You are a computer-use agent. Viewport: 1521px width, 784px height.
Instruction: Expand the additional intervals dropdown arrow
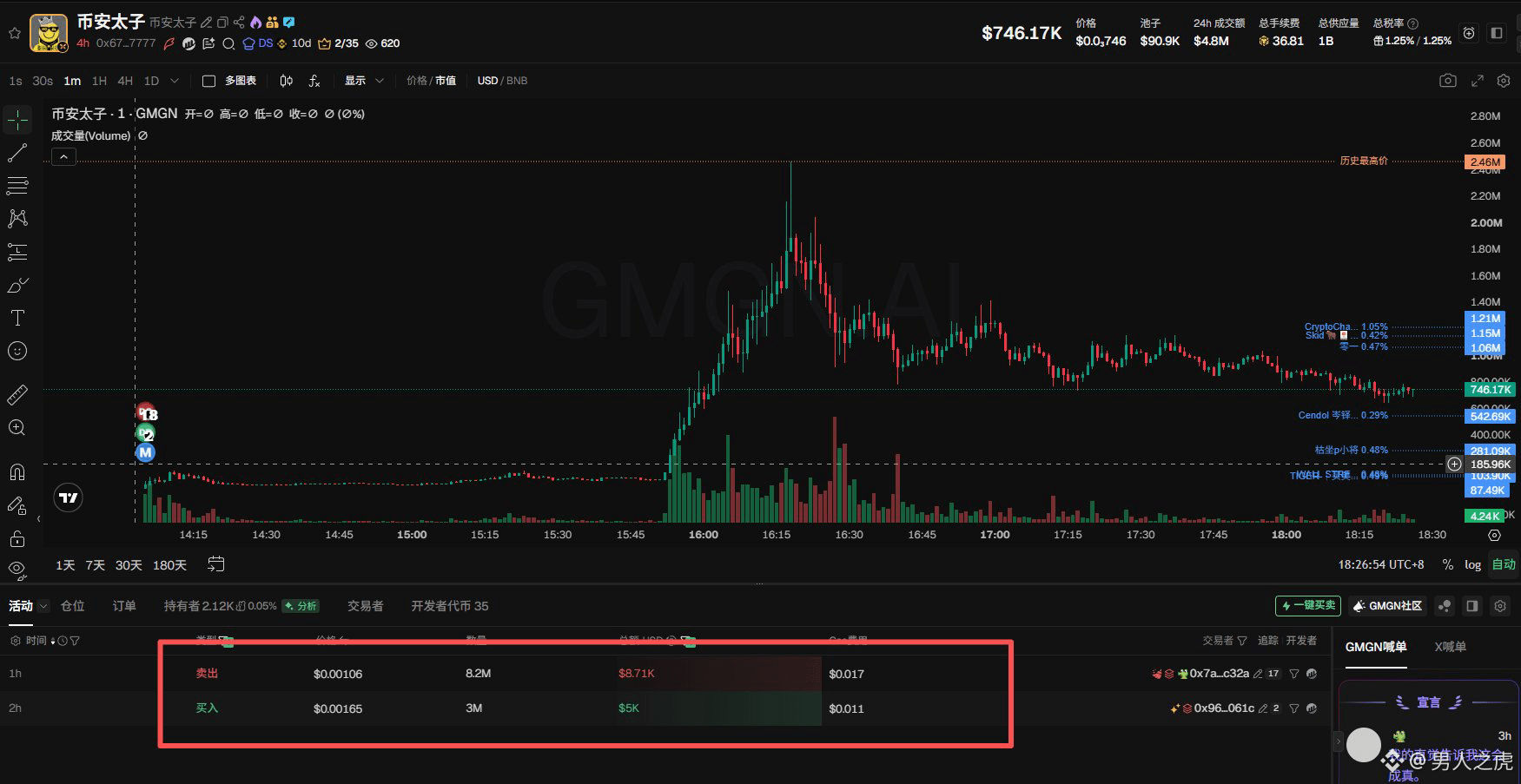click(x=175, y=81)
